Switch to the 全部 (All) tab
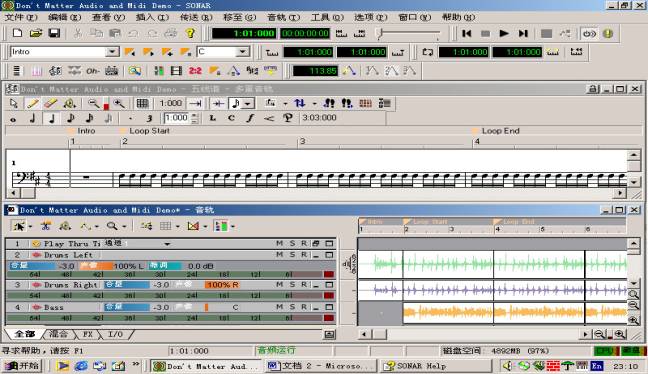The width and height of the screenshot is (648, 374). click(x=24, y=334)
